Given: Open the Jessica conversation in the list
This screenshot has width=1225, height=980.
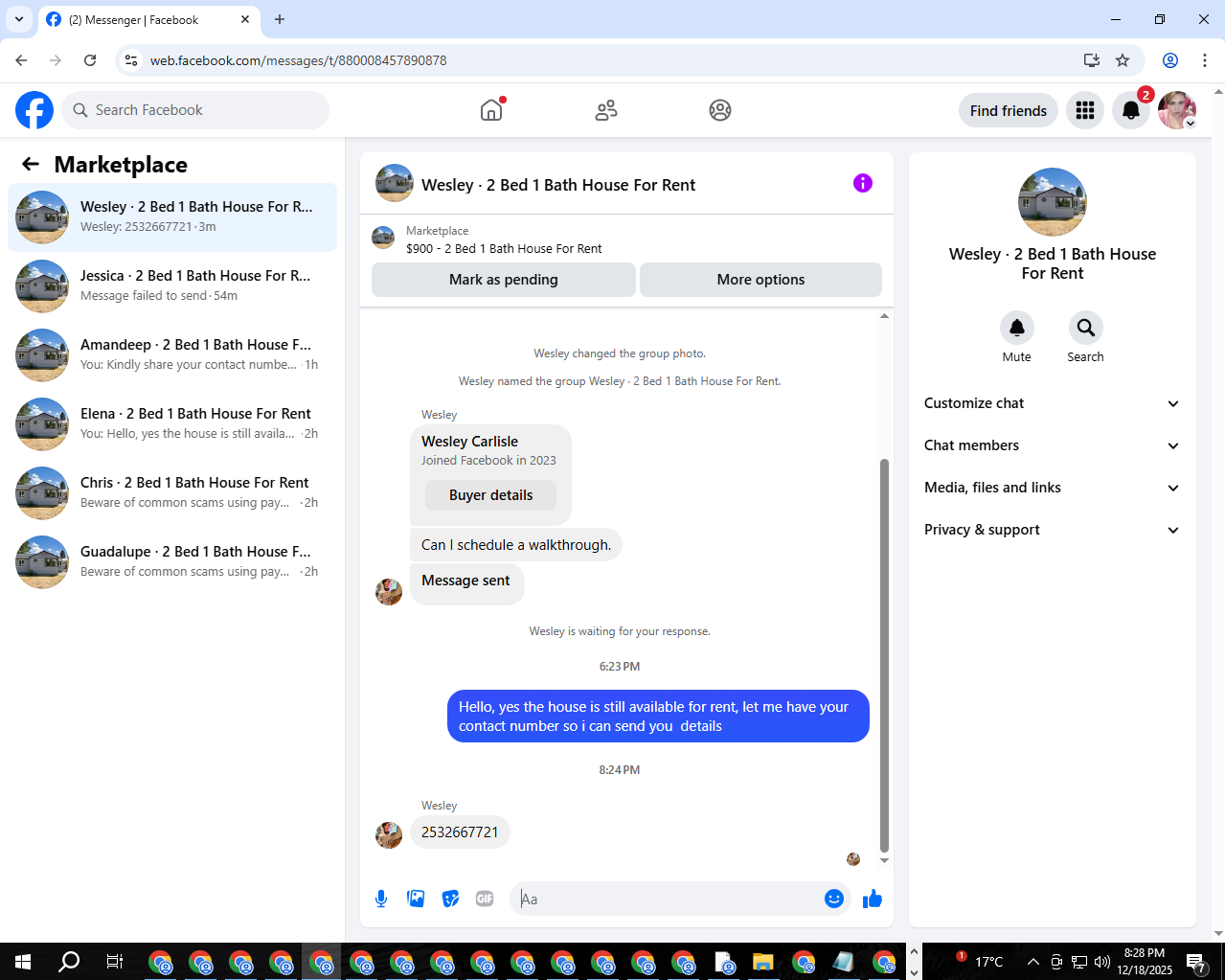Looking at the screenshot, I should (172, 286).
